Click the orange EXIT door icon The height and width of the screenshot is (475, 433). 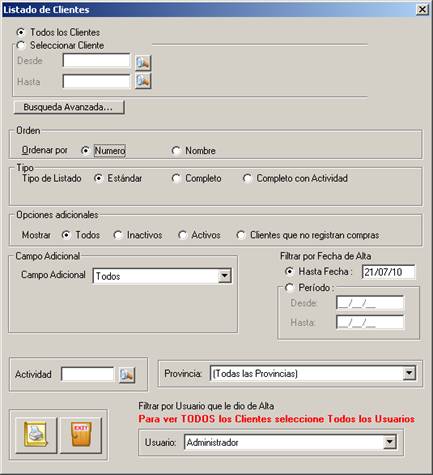pos(81,435)
